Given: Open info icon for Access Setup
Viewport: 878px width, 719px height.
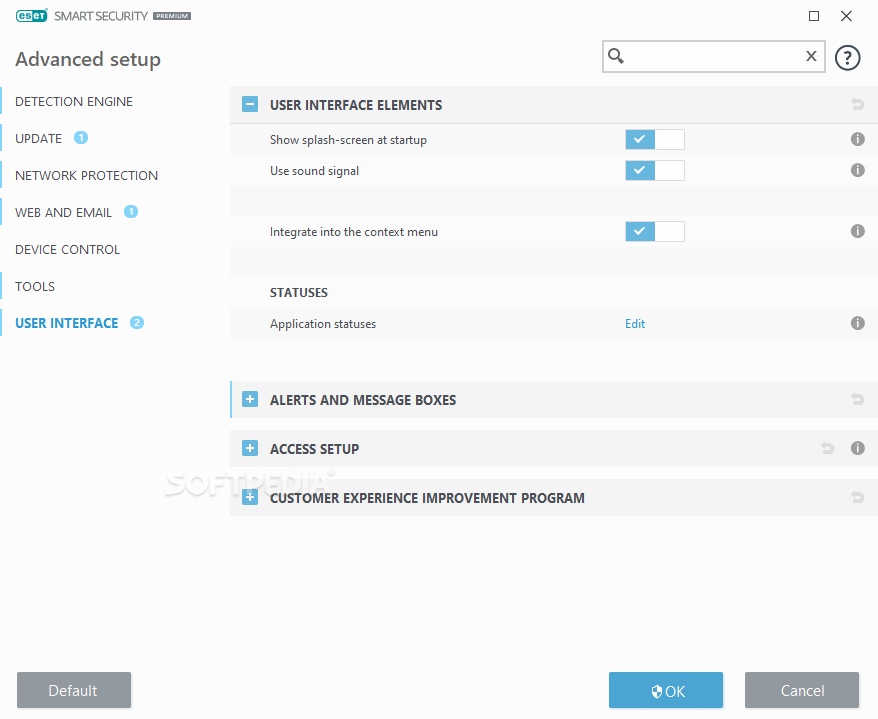Looking at the screenshot, I should click(x=857, y=447).
